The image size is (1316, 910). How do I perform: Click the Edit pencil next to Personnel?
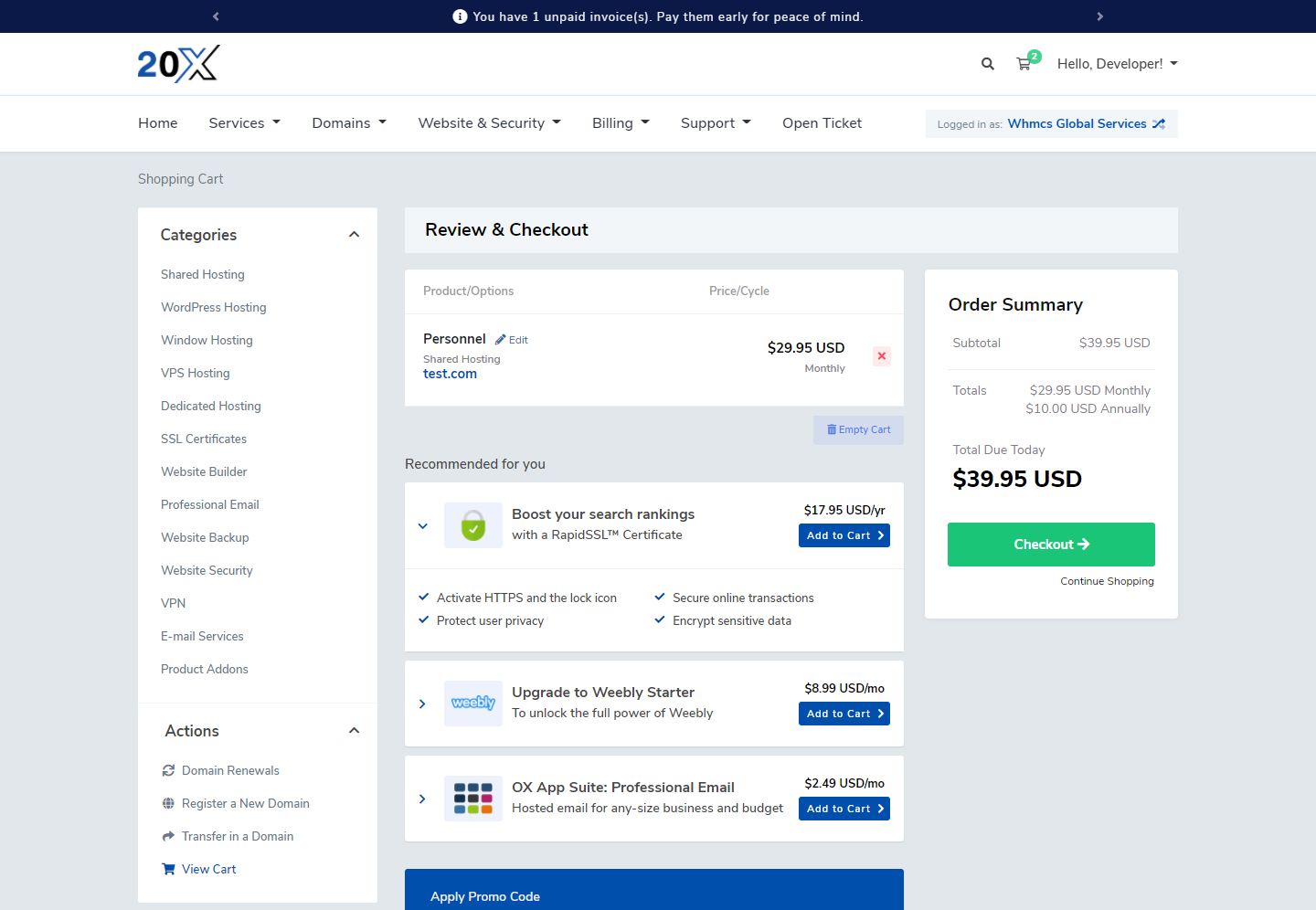pyautogui.click(x=512, y=340)
